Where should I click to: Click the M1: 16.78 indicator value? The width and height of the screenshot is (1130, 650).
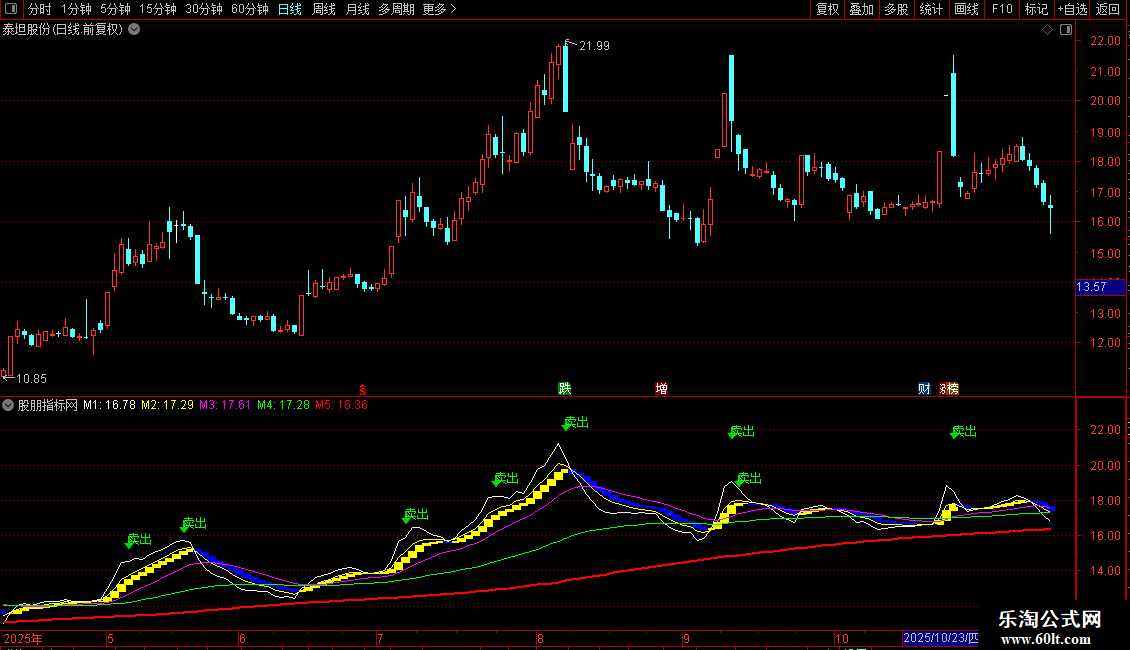(x=109, y=405)
